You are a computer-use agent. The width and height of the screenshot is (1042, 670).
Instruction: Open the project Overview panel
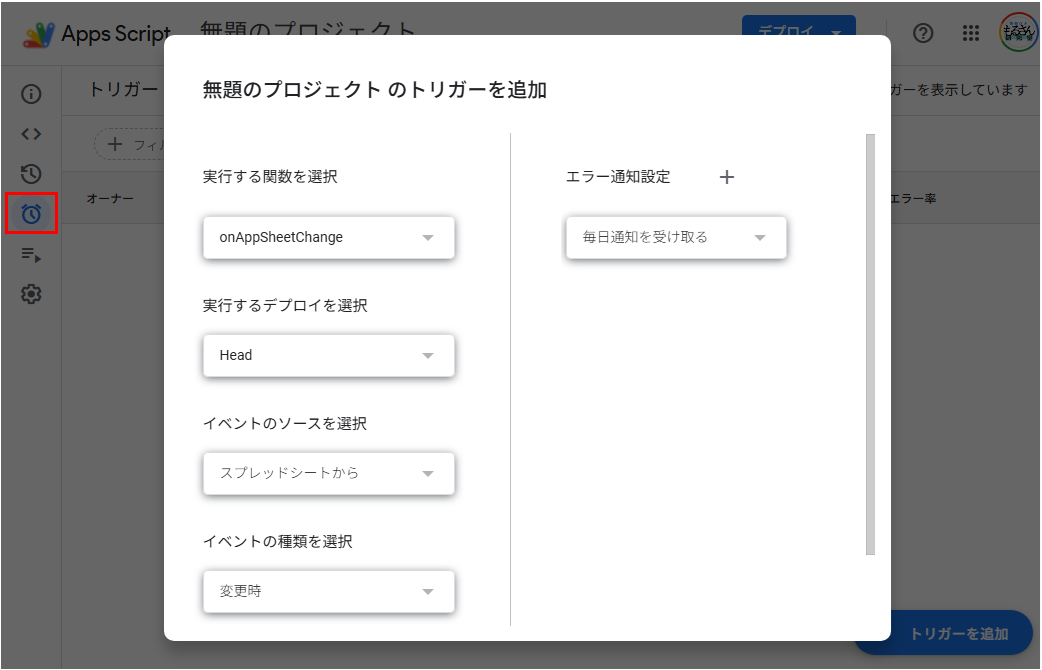(30, 93)
